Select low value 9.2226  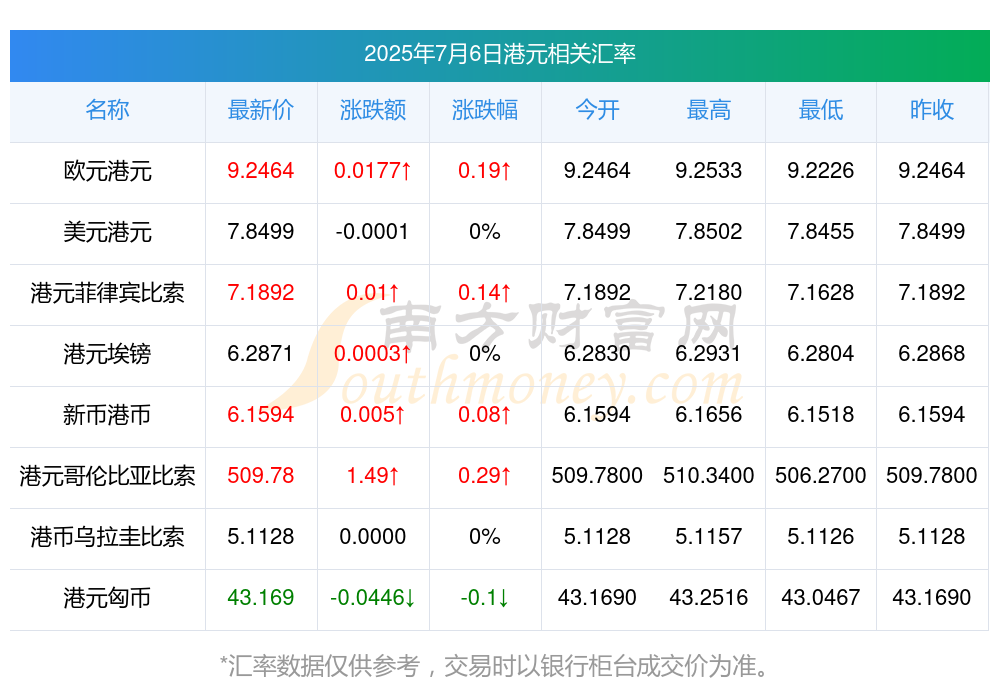821,170
